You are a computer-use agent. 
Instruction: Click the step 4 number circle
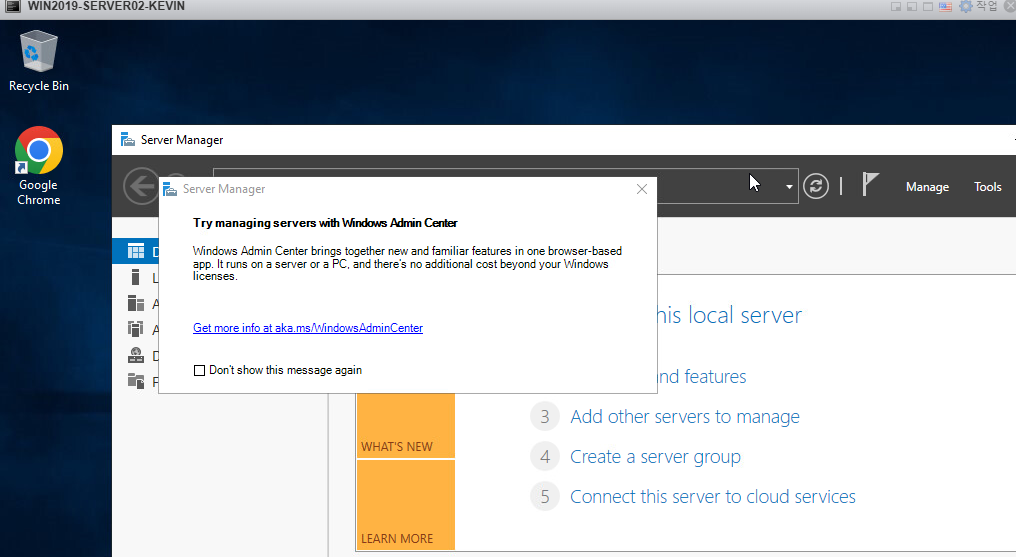pyautogui.click(x=545, y=457)
